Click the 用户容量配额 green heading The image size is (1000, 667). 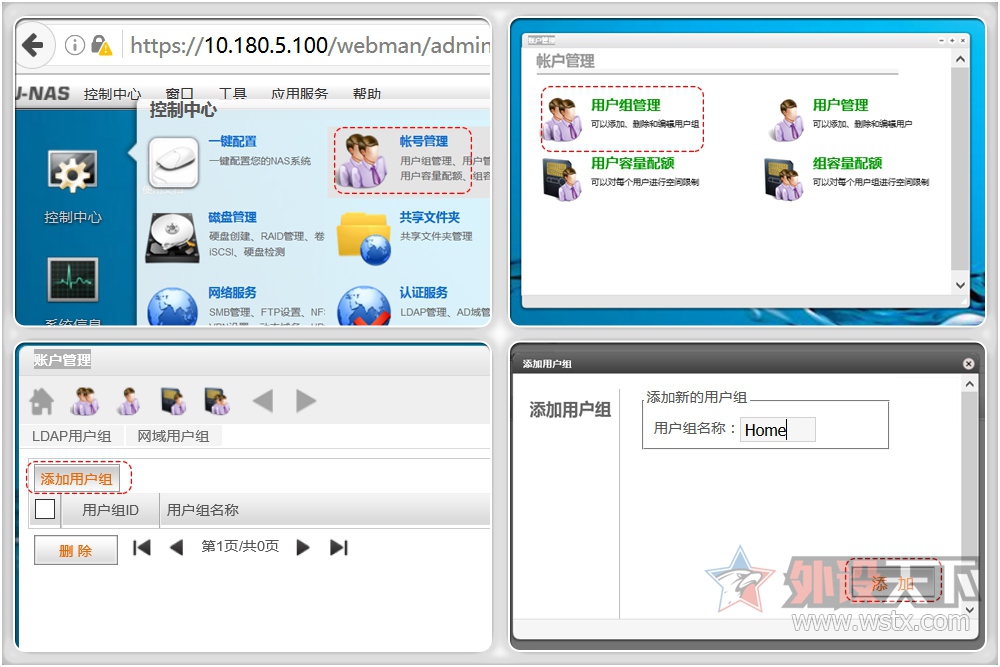(x=632, y=163)
